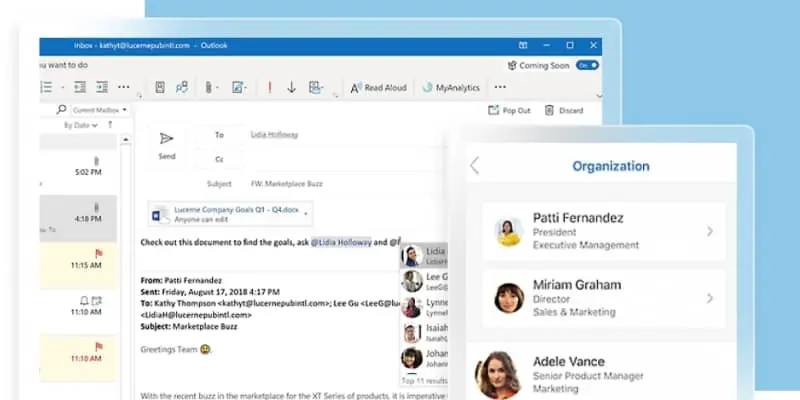The height and width of the screenshot is (400, 800).
Task: Click Patti Fernandez's avatar in Organization
Action: 509,232
